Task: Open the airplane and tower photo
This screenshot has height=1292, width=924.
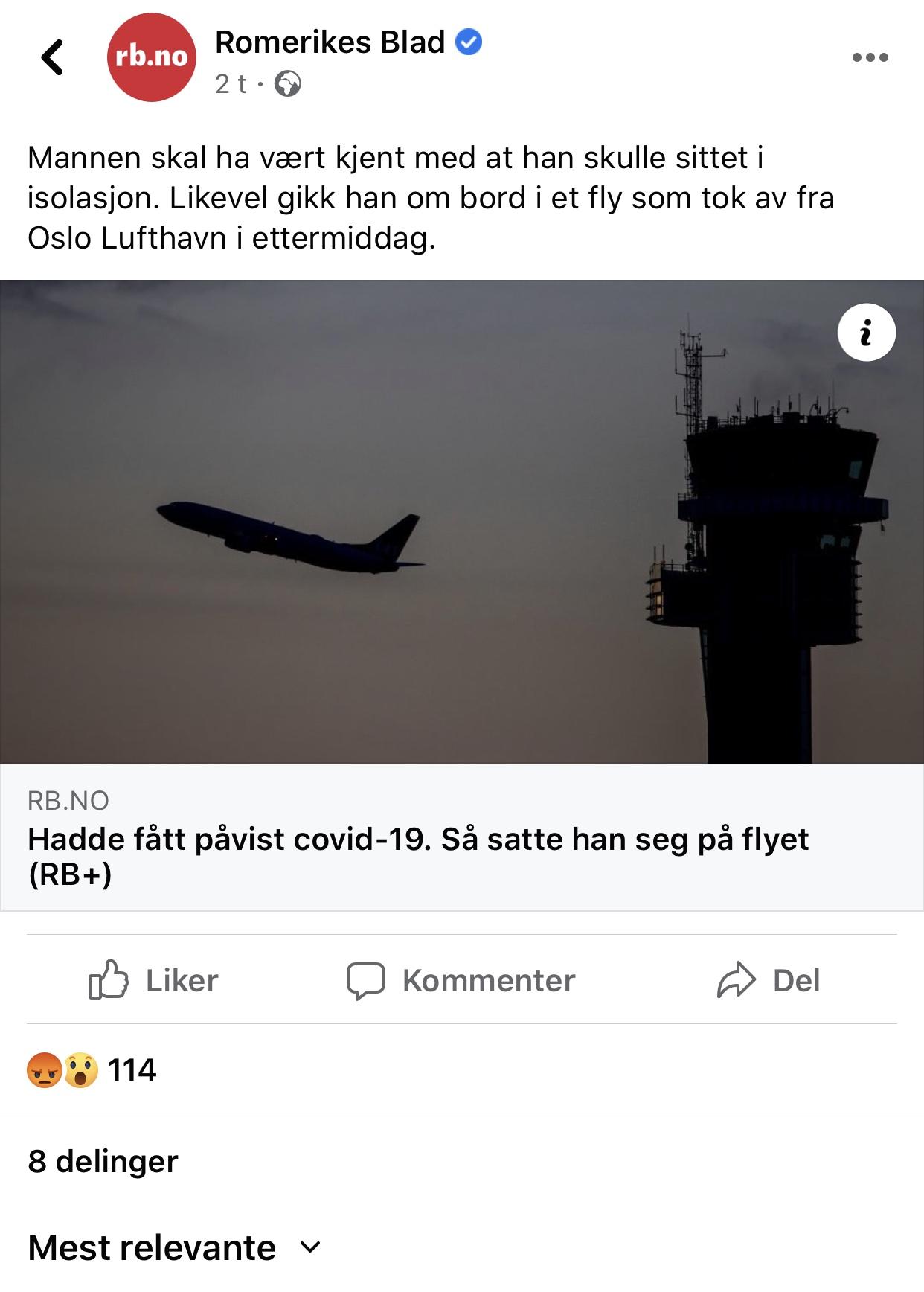Action: (462, 521)
